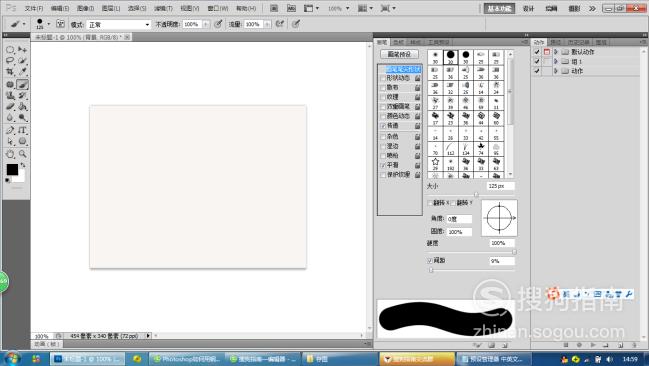The width and height of the screenshot is (649, 366).
Task: Uncheck the 平滑 (Smoothing) checkbox
Action: pos(383,165)
